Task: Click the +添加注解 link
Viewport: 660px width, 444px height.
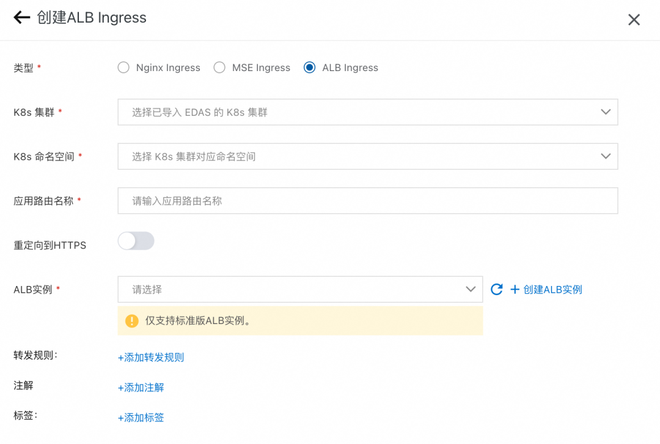Action: [141, 388]
